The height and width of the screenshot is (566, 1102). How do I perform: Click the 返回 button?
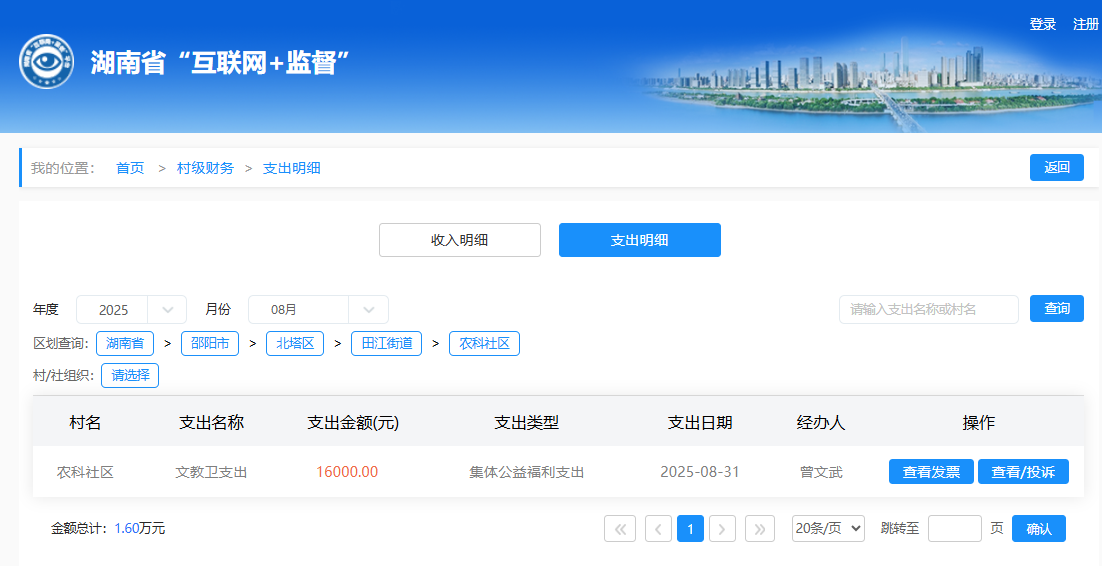tap(1057, 168)
